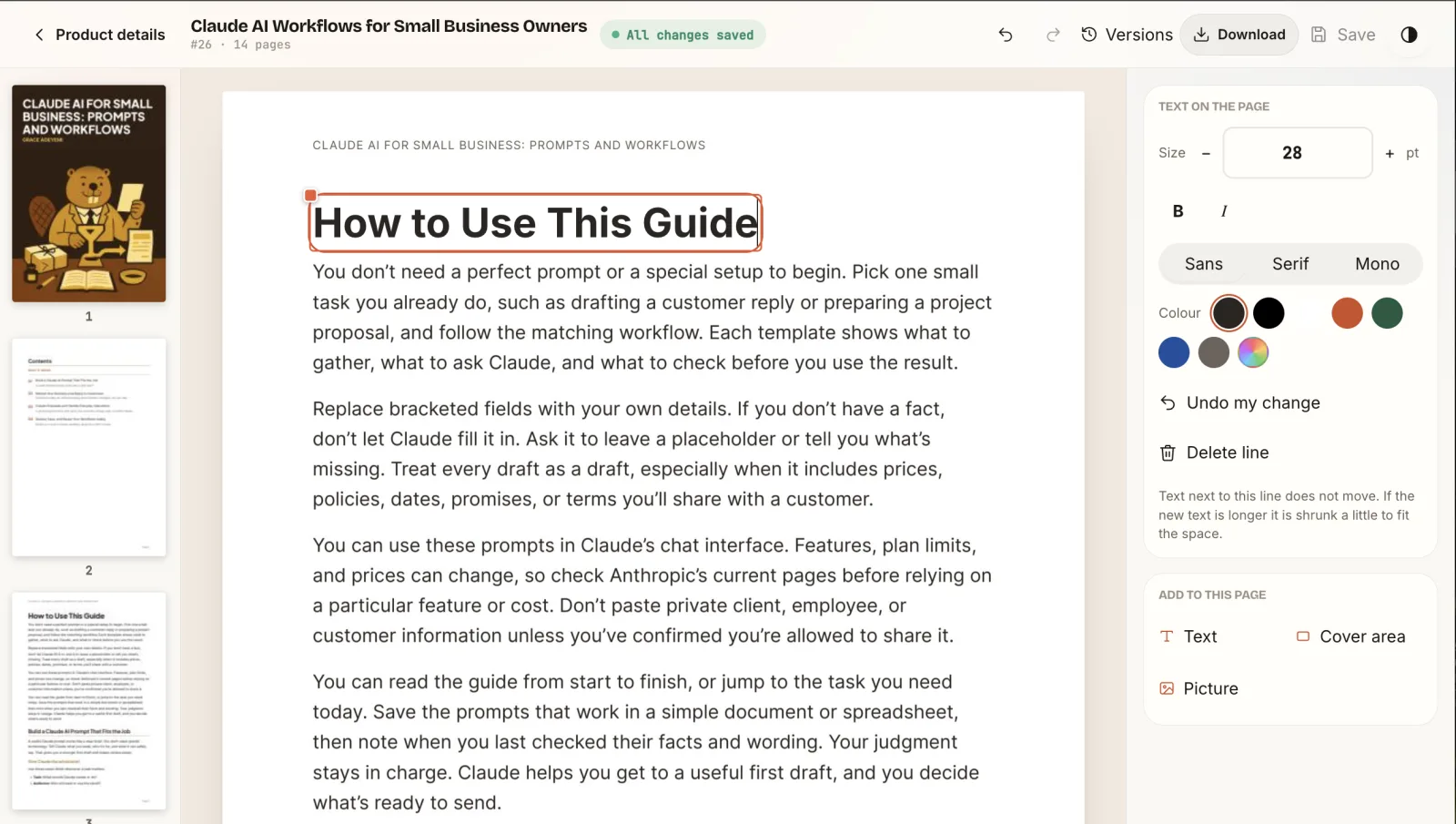The height and width of the screenshot is (824, 1456).
Task: Add a Cover area to page
Action: point(1350,636)
